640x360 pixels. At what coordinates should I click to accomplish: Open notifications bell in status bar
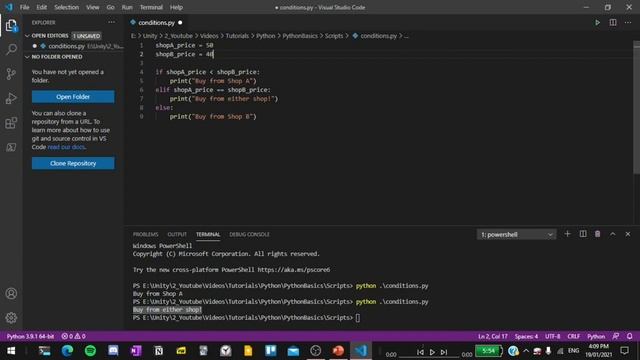pyautogui.click(x=630, y=336)
